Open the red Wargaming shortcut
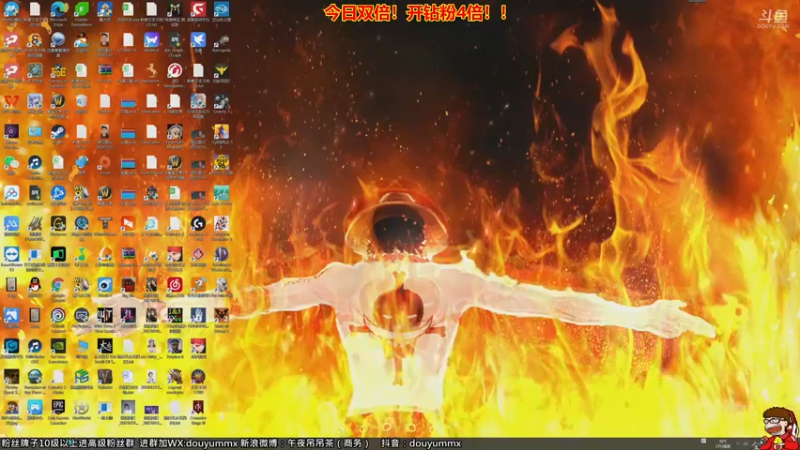Viewport: 800px width, 450px height. pyautogui.click(x=174, y=70)
